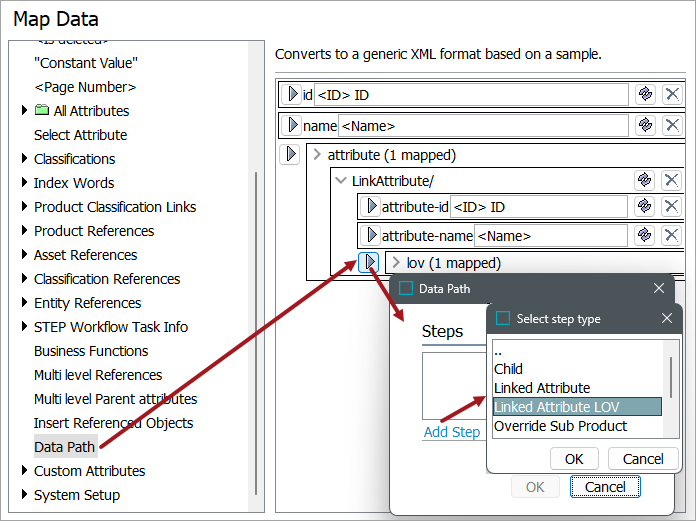Select Override Sub Product step type

coord(577,426)
